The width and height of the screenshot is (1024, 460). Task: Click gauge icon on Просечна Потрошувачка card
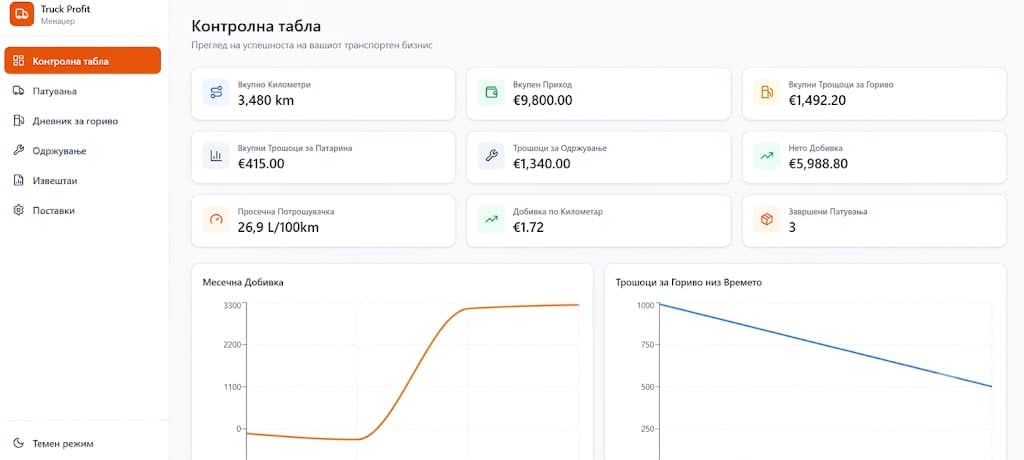click(x=216, y=220)
